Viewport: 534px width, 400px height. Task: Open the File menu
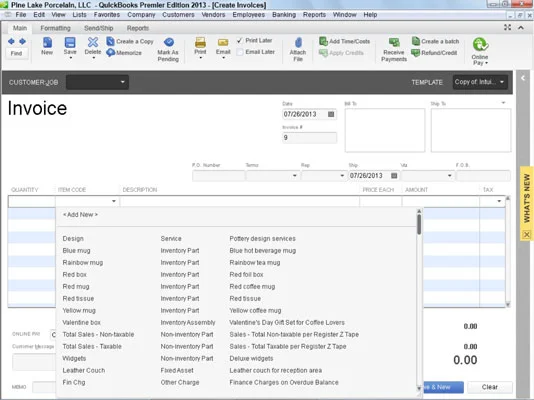[20, 15]
